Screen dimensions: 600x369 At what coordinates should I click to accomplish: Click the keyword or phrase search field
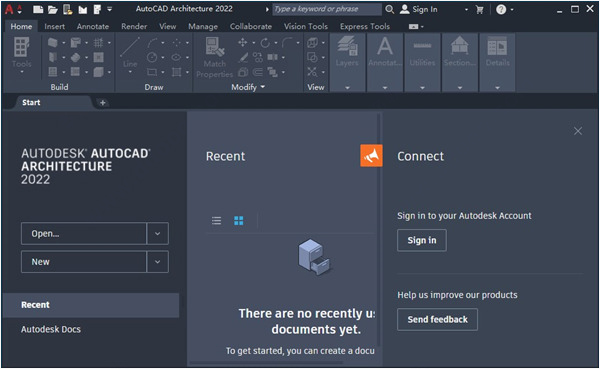(327, 10)
